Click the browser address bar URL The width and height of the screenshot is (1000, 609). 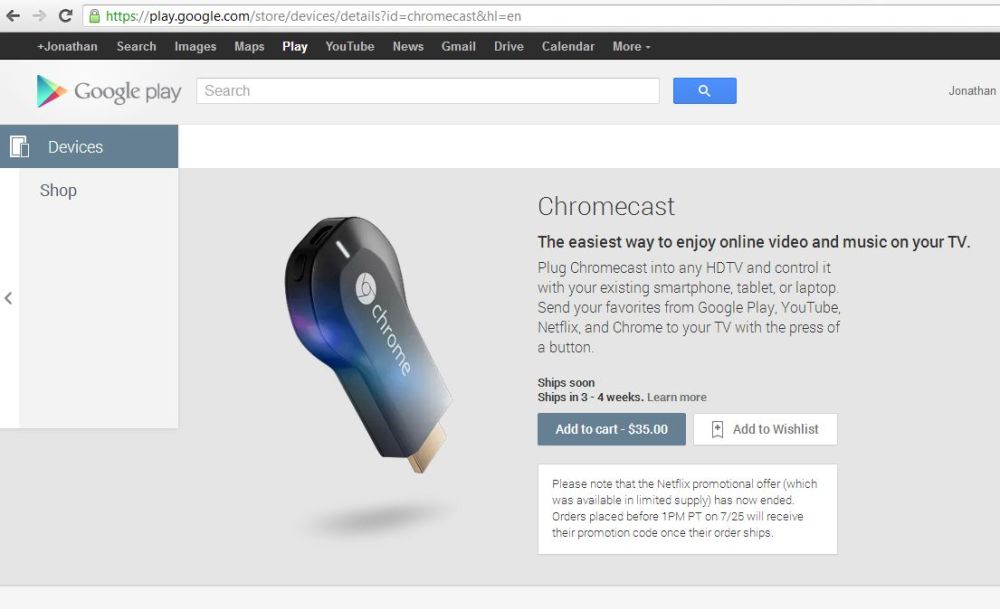pyautogui.click(x=312, y=16)
